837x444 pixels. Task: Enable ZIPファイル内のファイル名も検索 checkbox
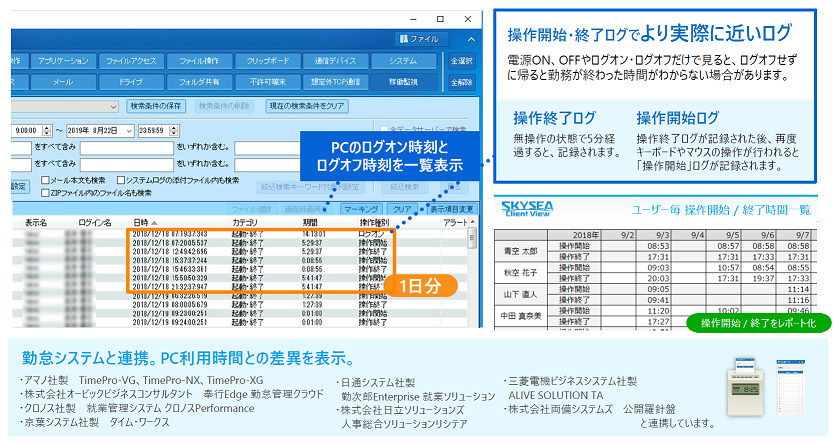[45, 193]
